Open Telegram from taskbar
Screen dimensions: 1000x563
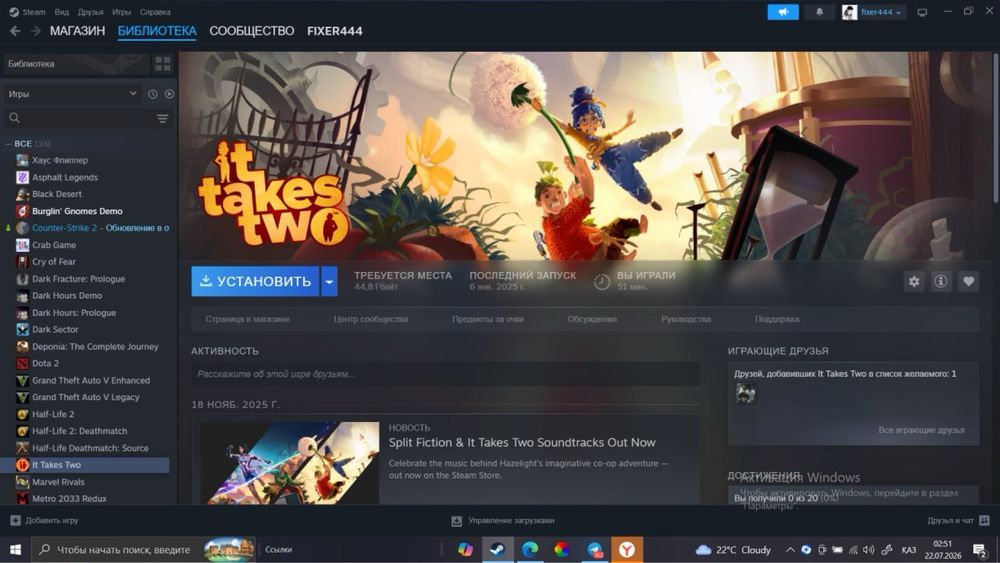pos(594,549)
